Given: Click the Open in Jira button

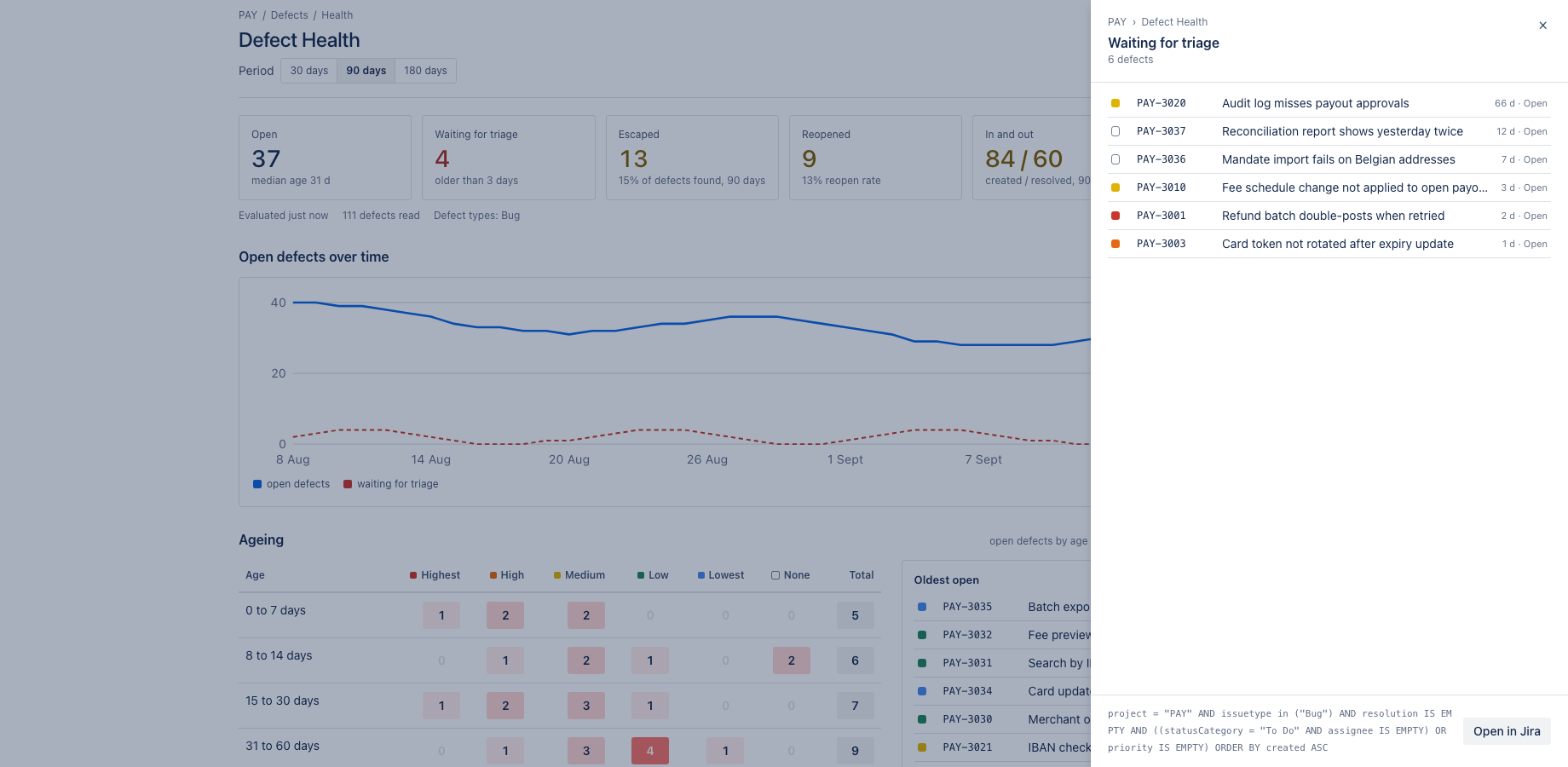Looking at the screenshot, I should (x=1507, y=731).
